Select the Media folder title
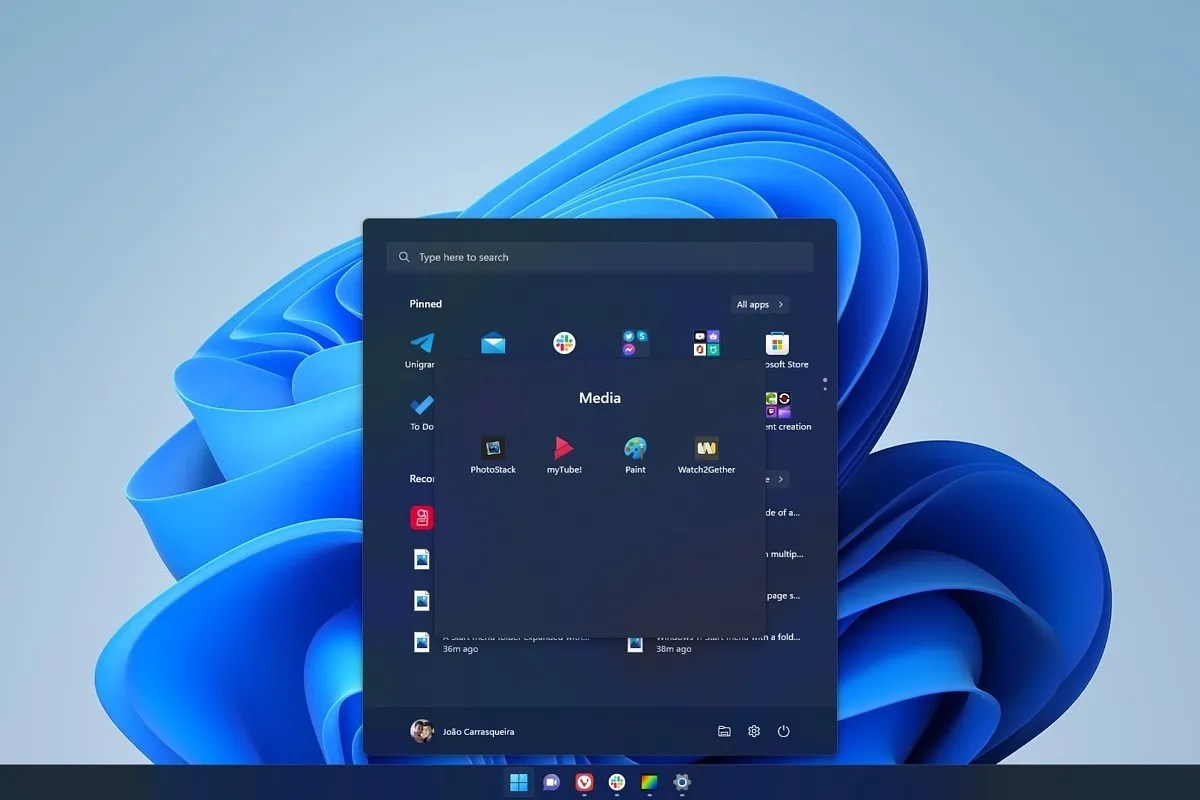This screenshot has height=800, width=1200. click(599, 397)
